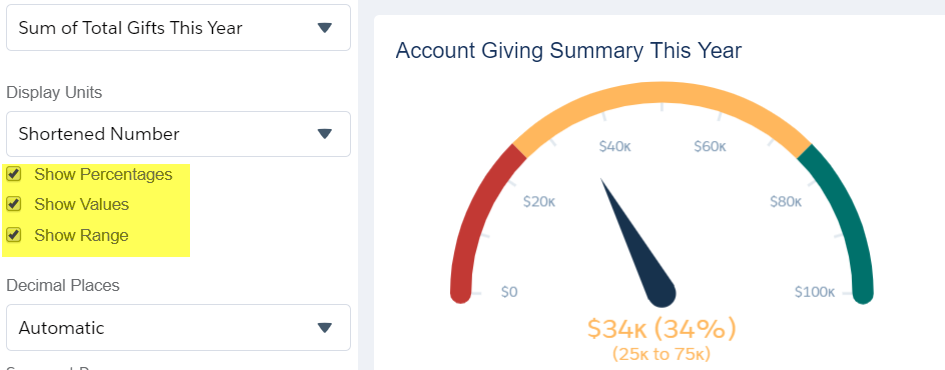The width and height of the screenshot is (945, 370).
Task: Open the Sum of Total Gifts This Year dropdown
Action: coord(178,28)
